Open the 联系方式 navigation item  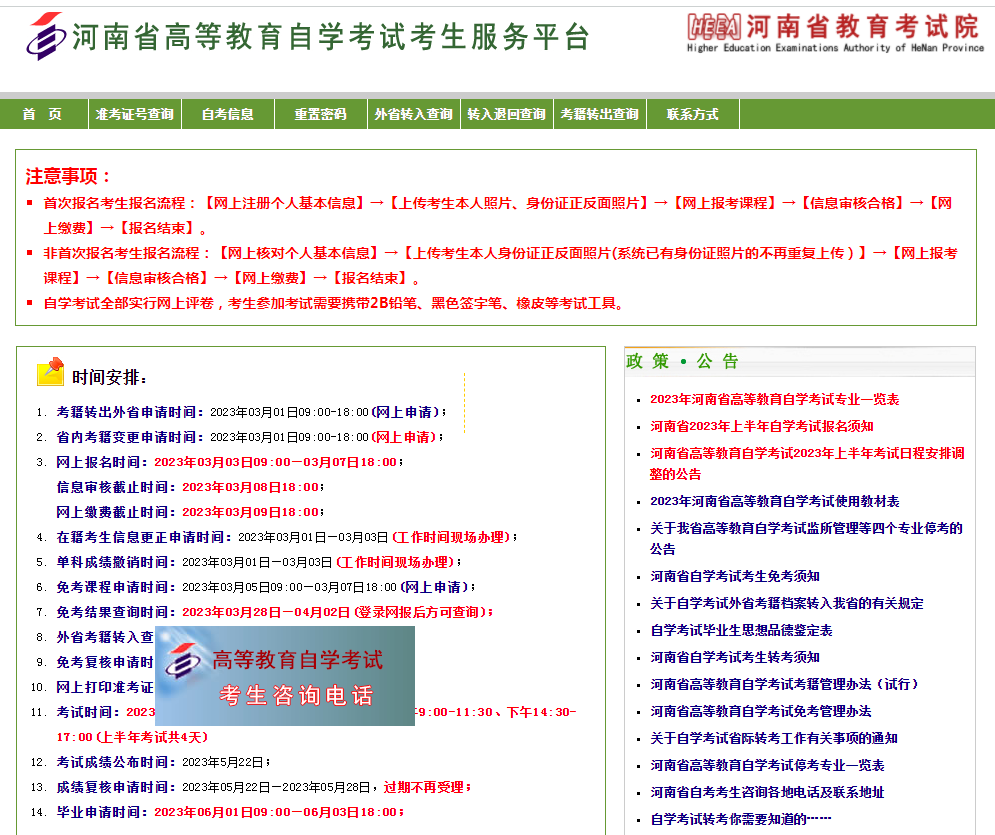tap(692, 114)
